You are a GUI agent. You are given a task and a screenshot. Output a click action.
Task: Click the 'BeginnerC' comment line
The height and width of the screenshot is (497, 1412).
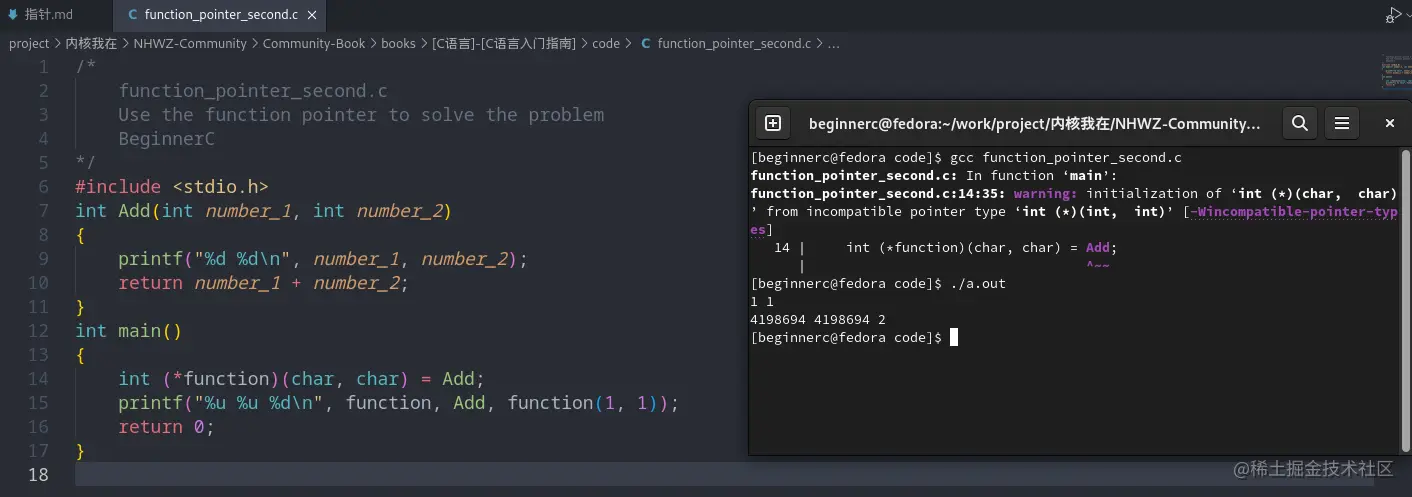click(166, 139)
